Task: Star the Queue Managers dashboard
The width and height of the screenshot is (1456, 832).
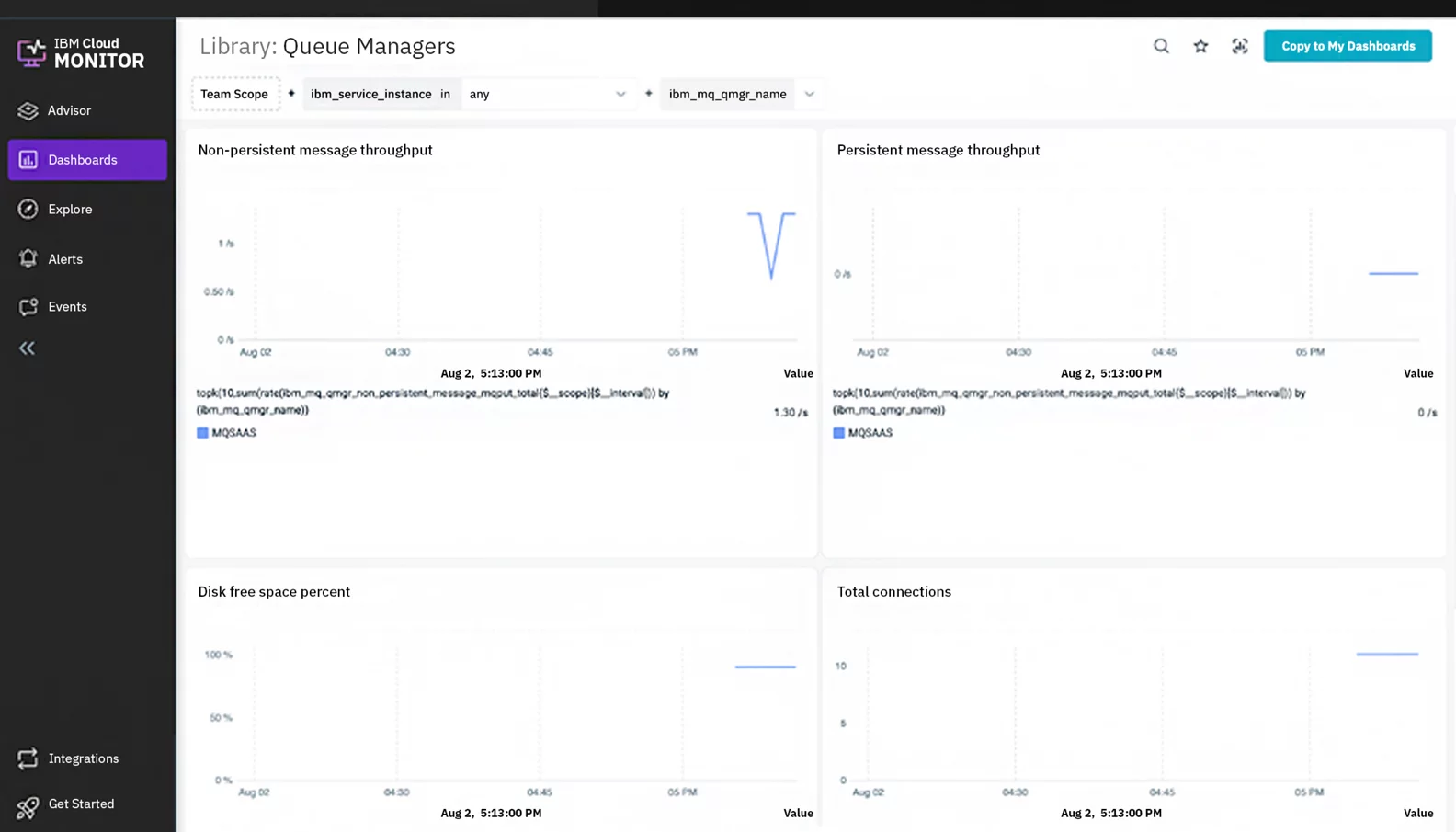Action: click(x=1200, y=46)
